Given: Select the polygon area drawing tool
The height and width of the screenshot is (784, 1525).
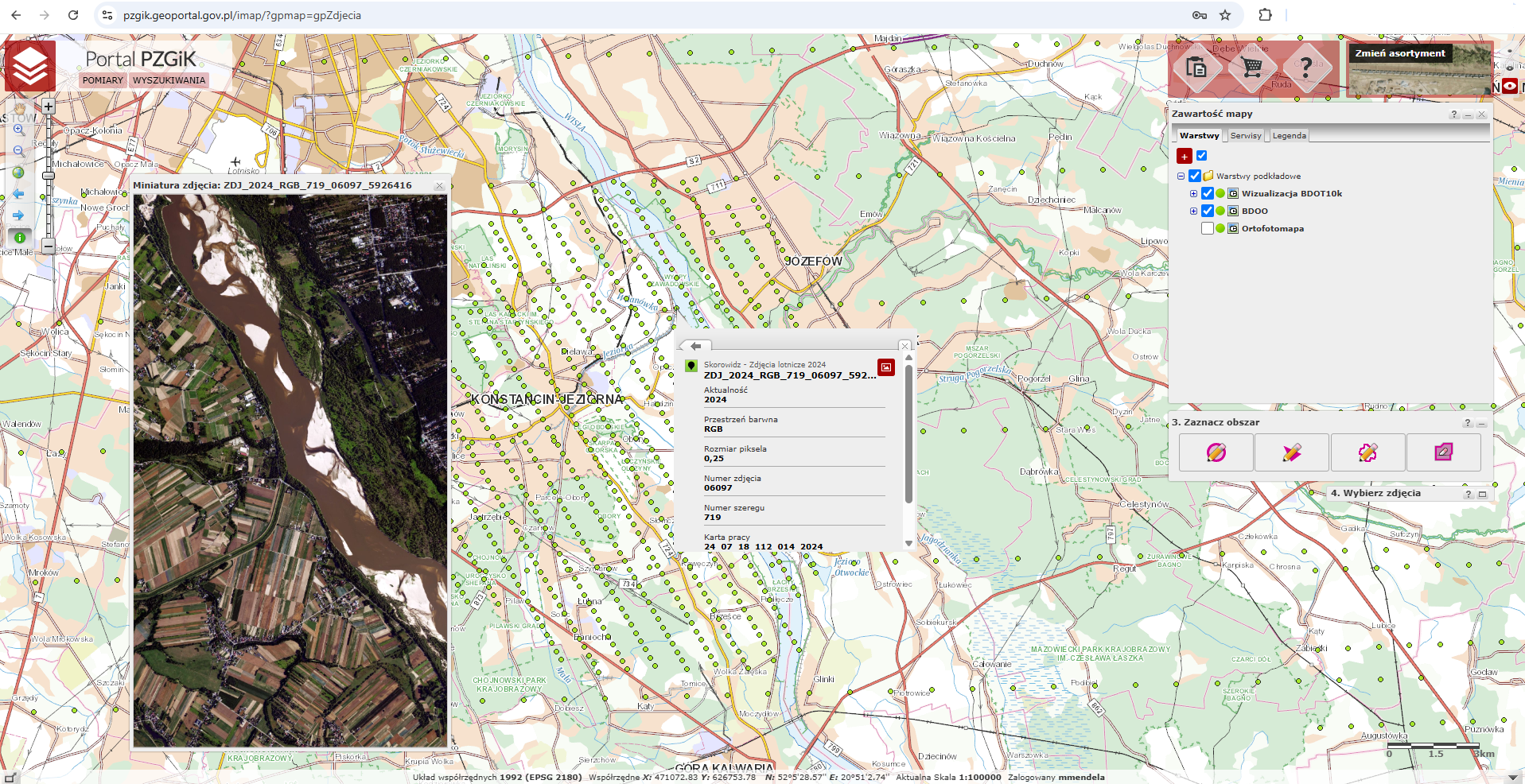Looking at the screenshot, I should 1292,452.
